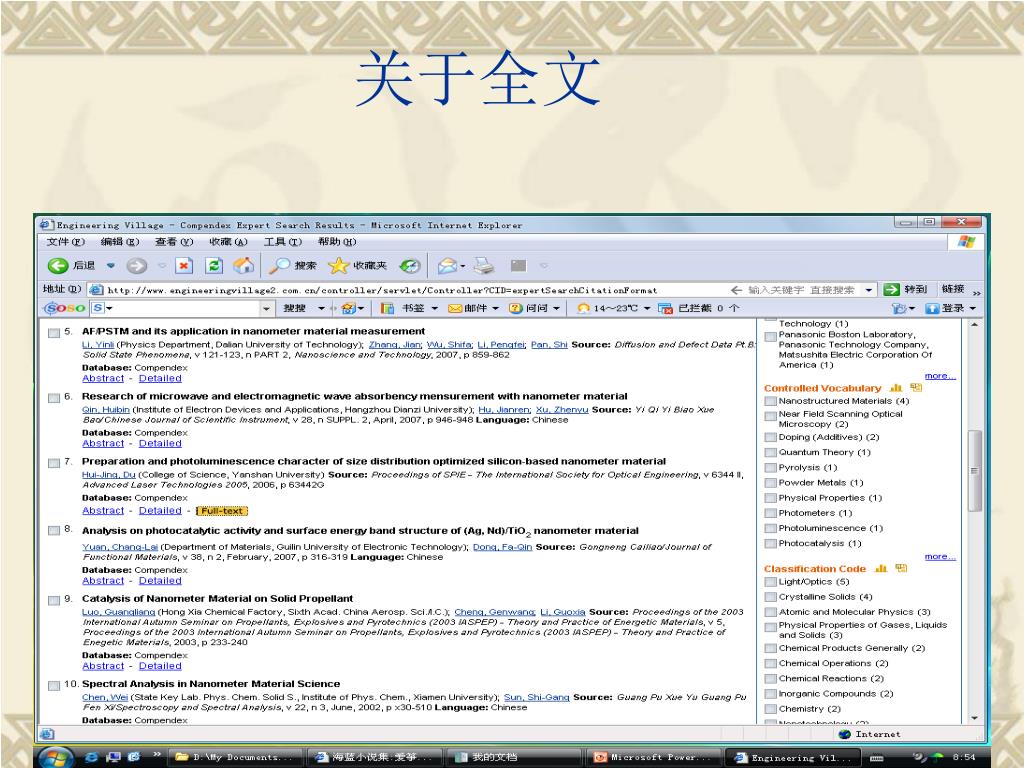Click the green Go arrow button
Viewport: 1024px width, 768px height.
(x=891, y=289)
